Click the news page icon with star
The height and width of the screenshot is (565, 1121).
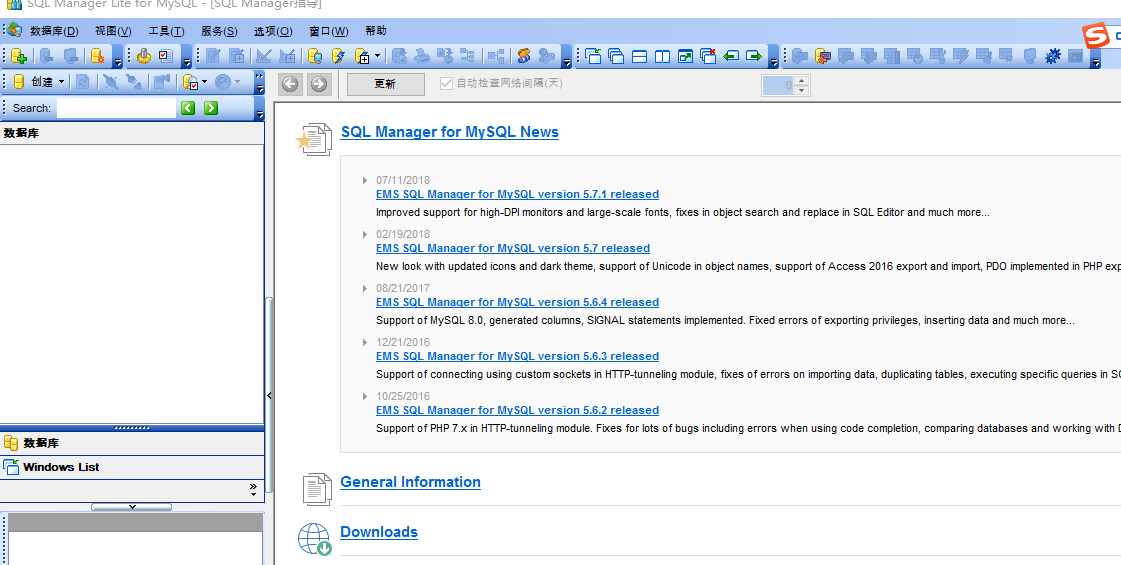click(314, 139)
